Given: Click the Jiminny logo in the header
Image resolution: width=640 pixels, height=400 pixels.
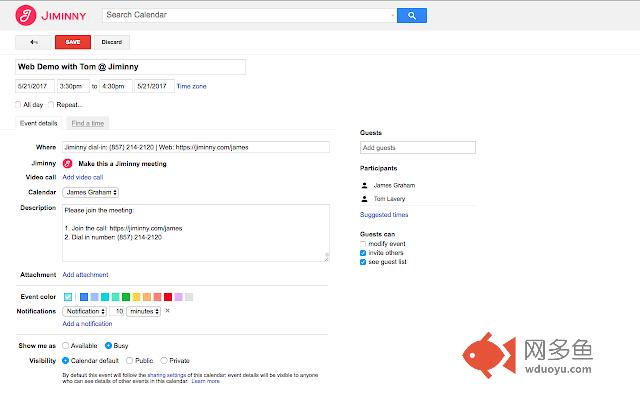Looking at the screenshot, I should pos(48,15).
